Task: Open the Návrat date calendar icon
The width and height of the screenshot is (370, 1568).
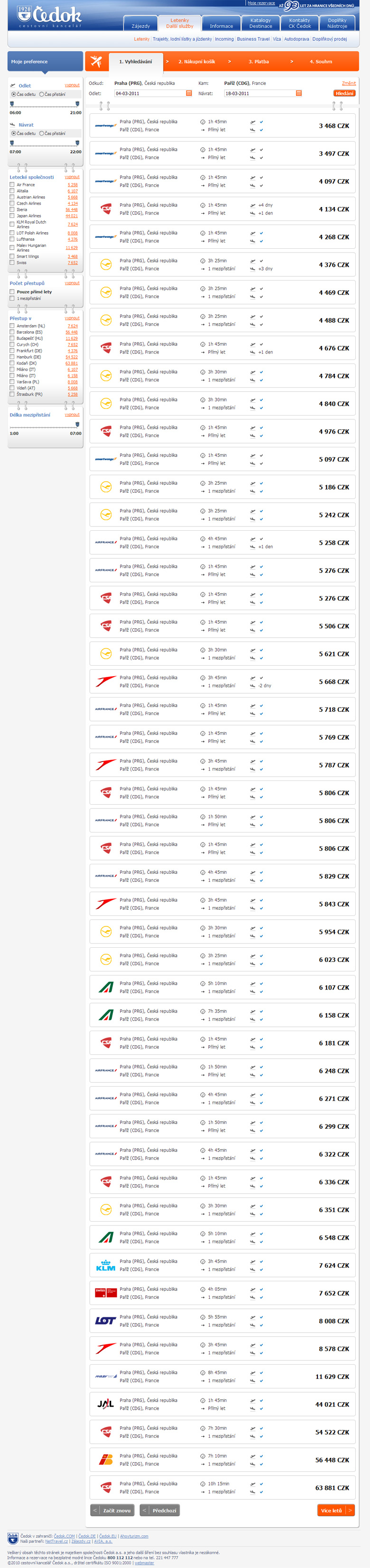Action: 299,93
